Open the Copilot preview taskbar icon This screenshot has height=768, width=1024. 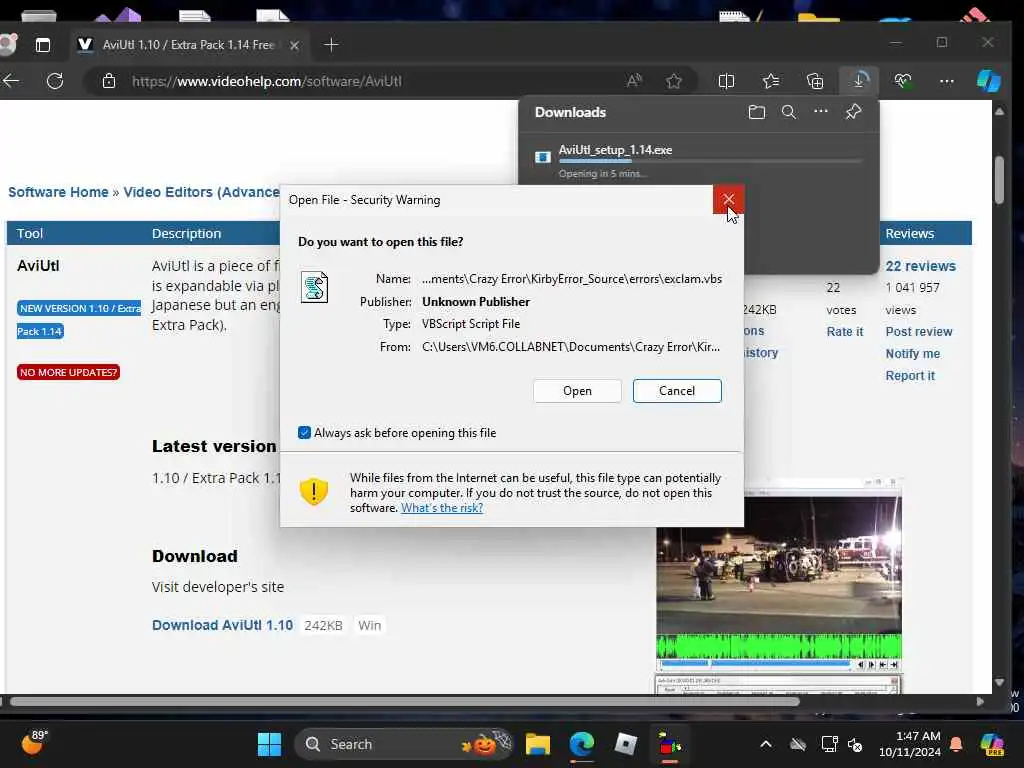pos(992,744)
